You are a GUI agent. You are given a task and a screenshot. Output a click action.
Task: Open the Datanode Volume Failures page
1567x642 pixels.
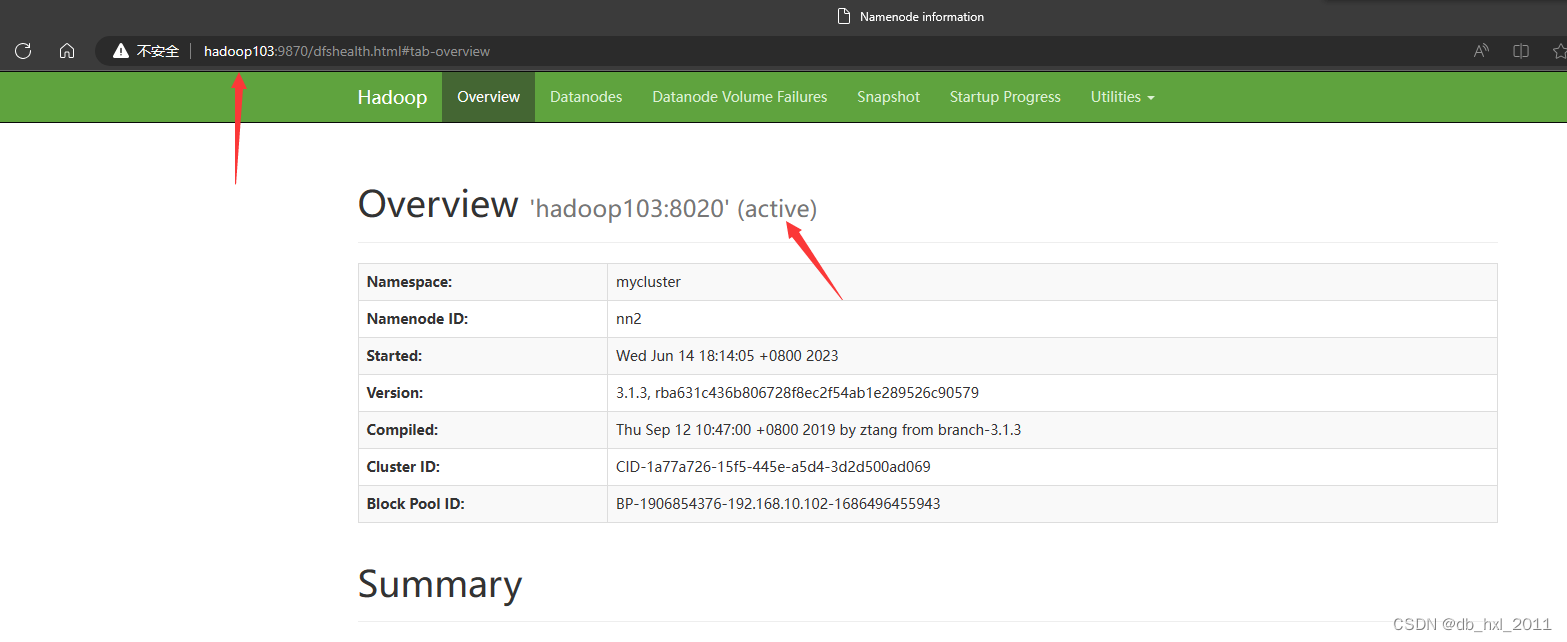[739, 96]
